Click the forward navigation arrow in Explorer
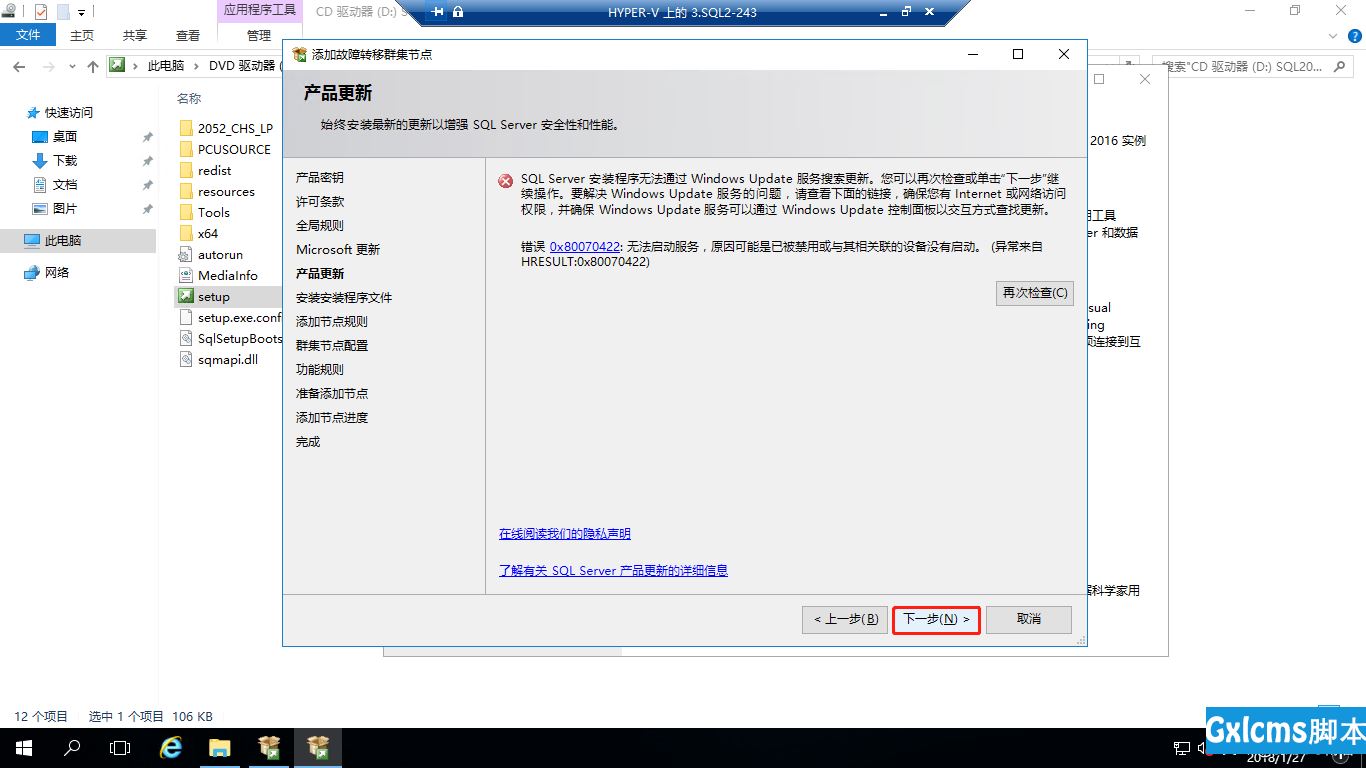This screenshot has width=1366, height=768. (49, 66)
